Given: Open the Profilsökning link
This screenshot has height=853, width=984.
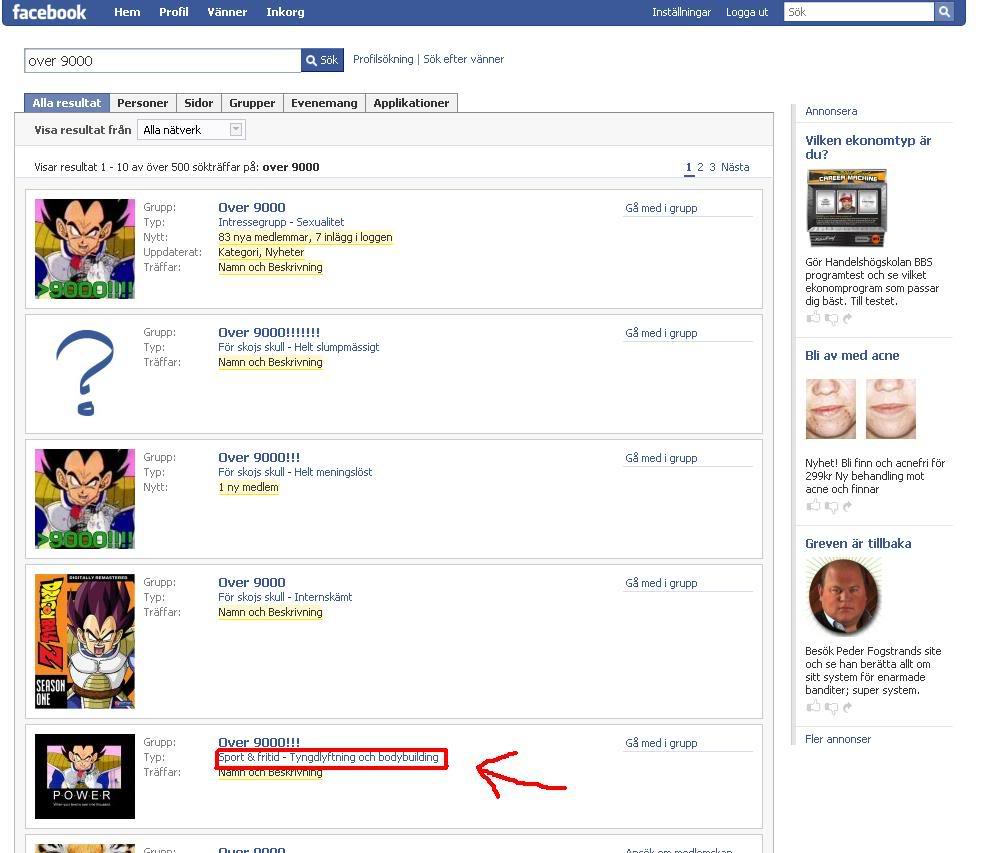Looking at the screenshot, I should (x=383, y=59).
